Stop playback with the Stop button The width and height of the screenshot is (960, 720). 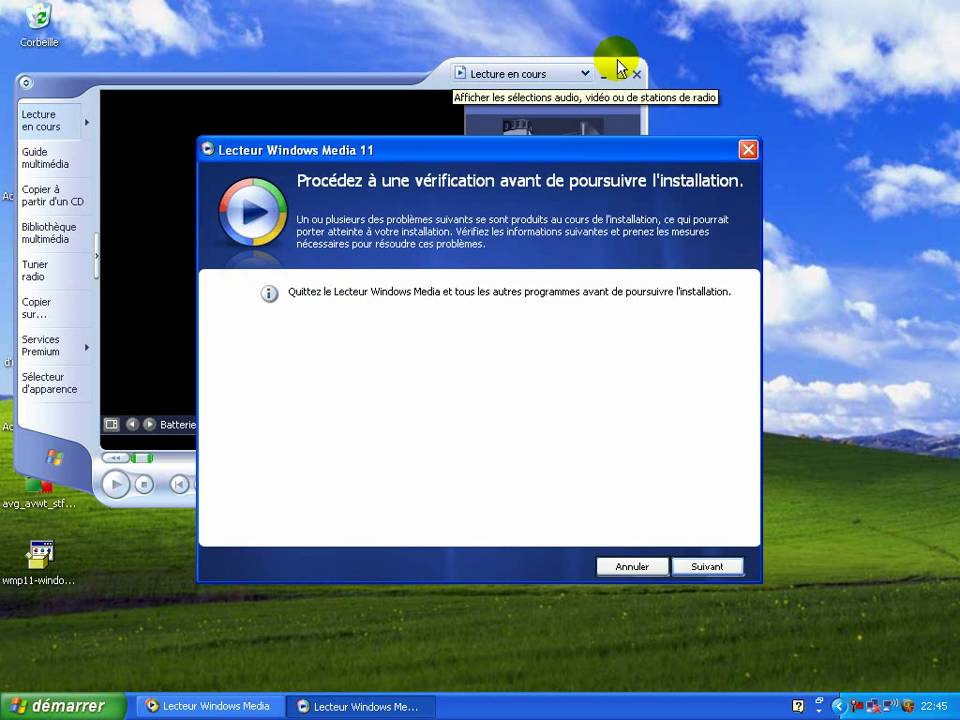pyautogui.click(x=144, y=485)
